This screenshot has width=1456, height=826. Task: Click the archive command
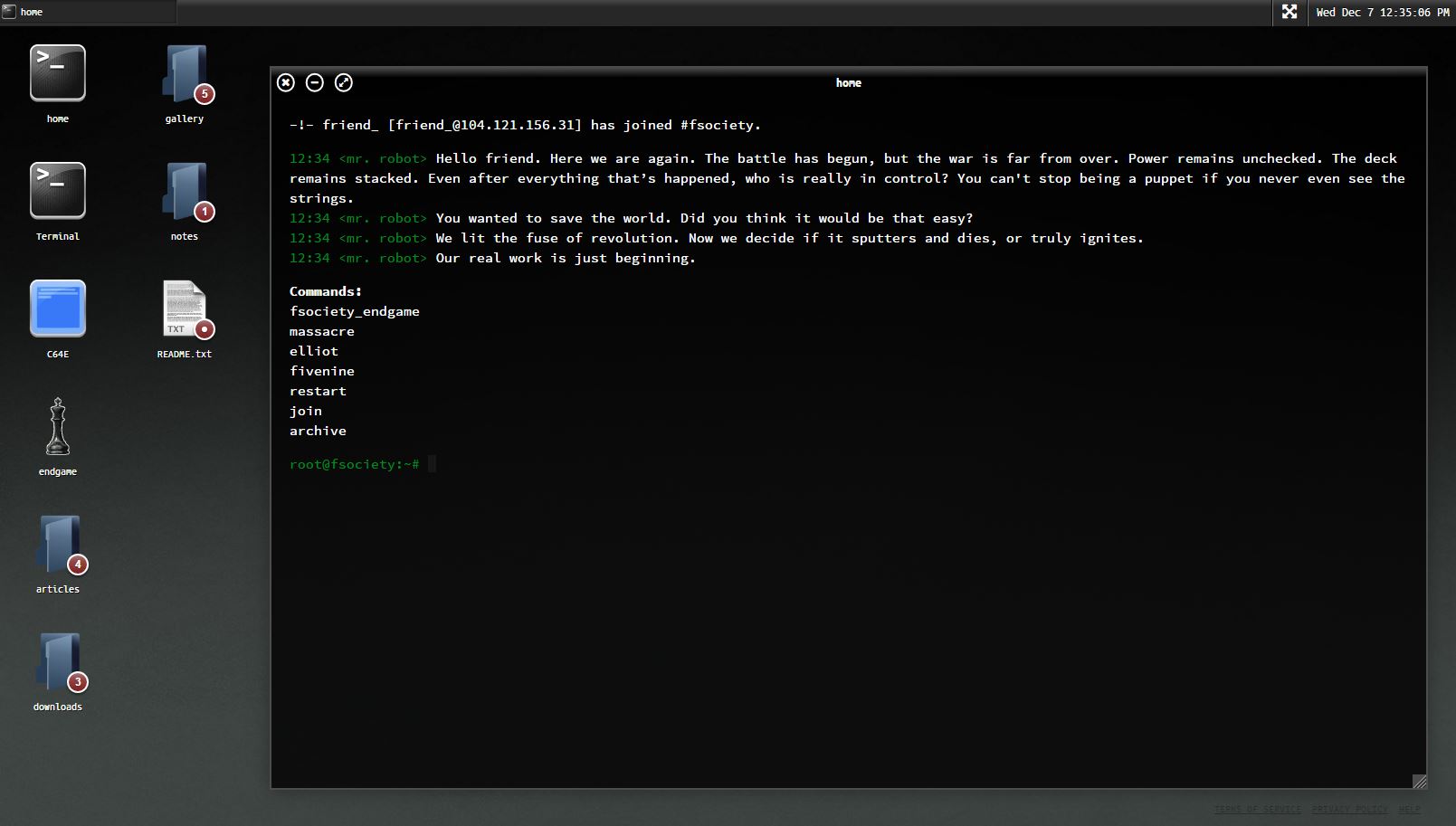pos(318,431)
